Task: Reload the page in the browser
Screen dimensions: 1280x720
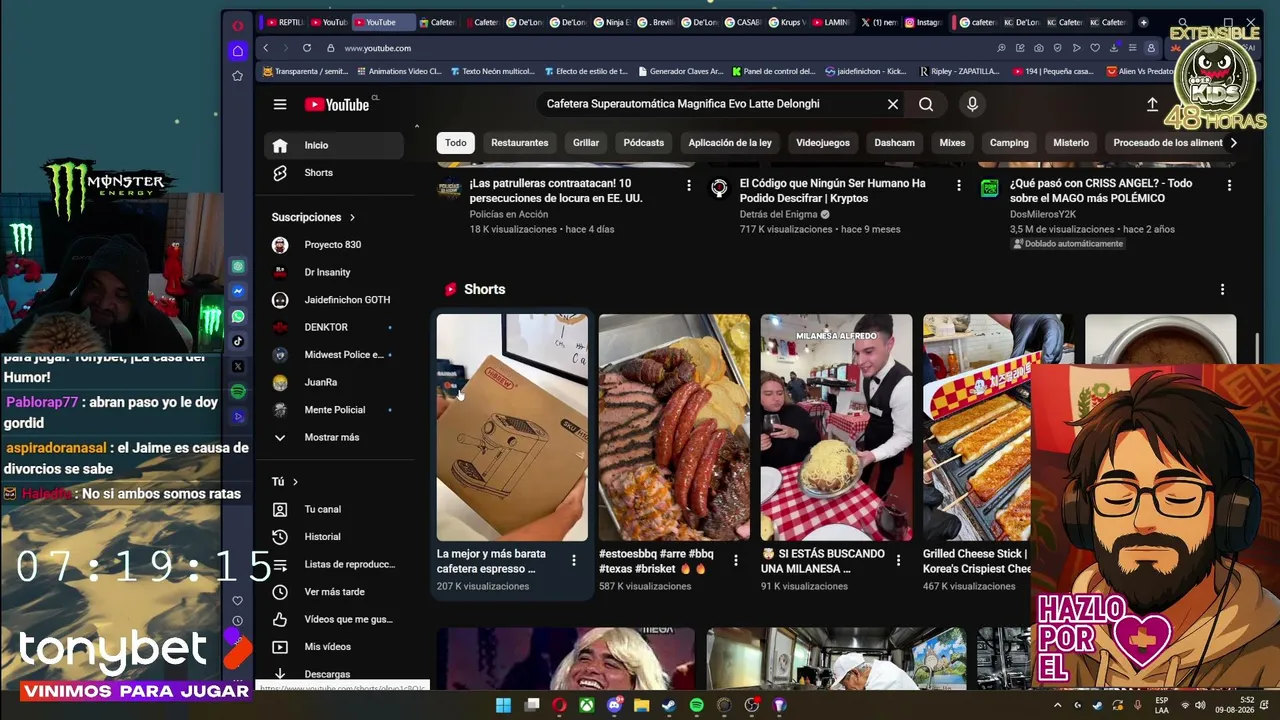Action: coord(307,48)
